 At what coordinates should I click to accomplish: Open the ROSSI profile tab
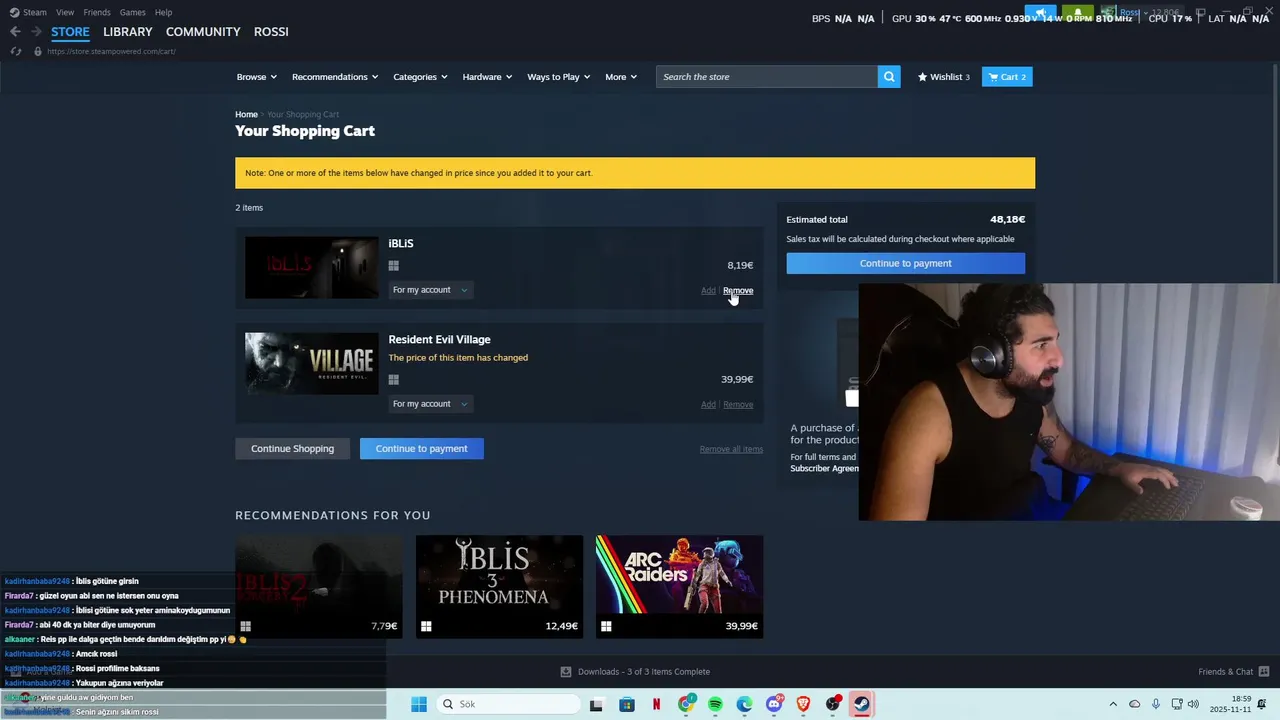click(x=271, y=32)
